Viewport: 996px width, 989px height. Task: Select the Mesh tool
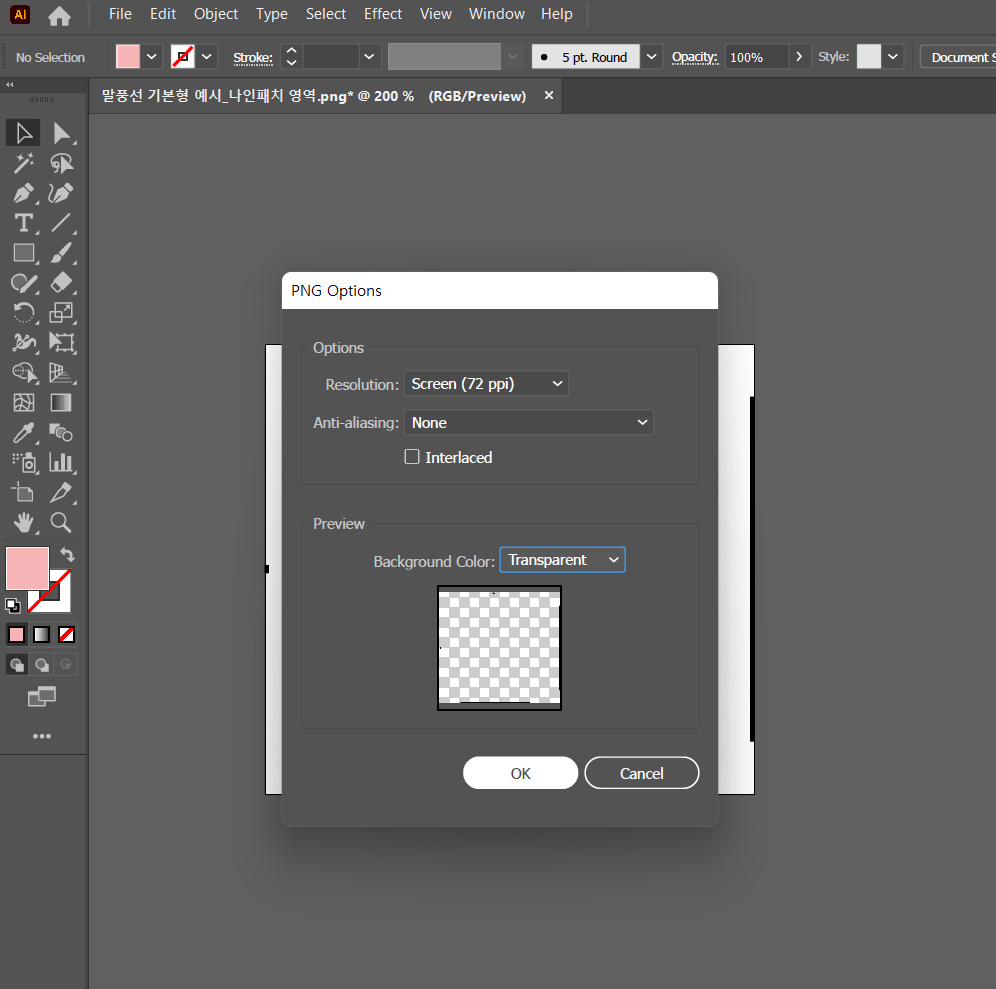point(24,402)
